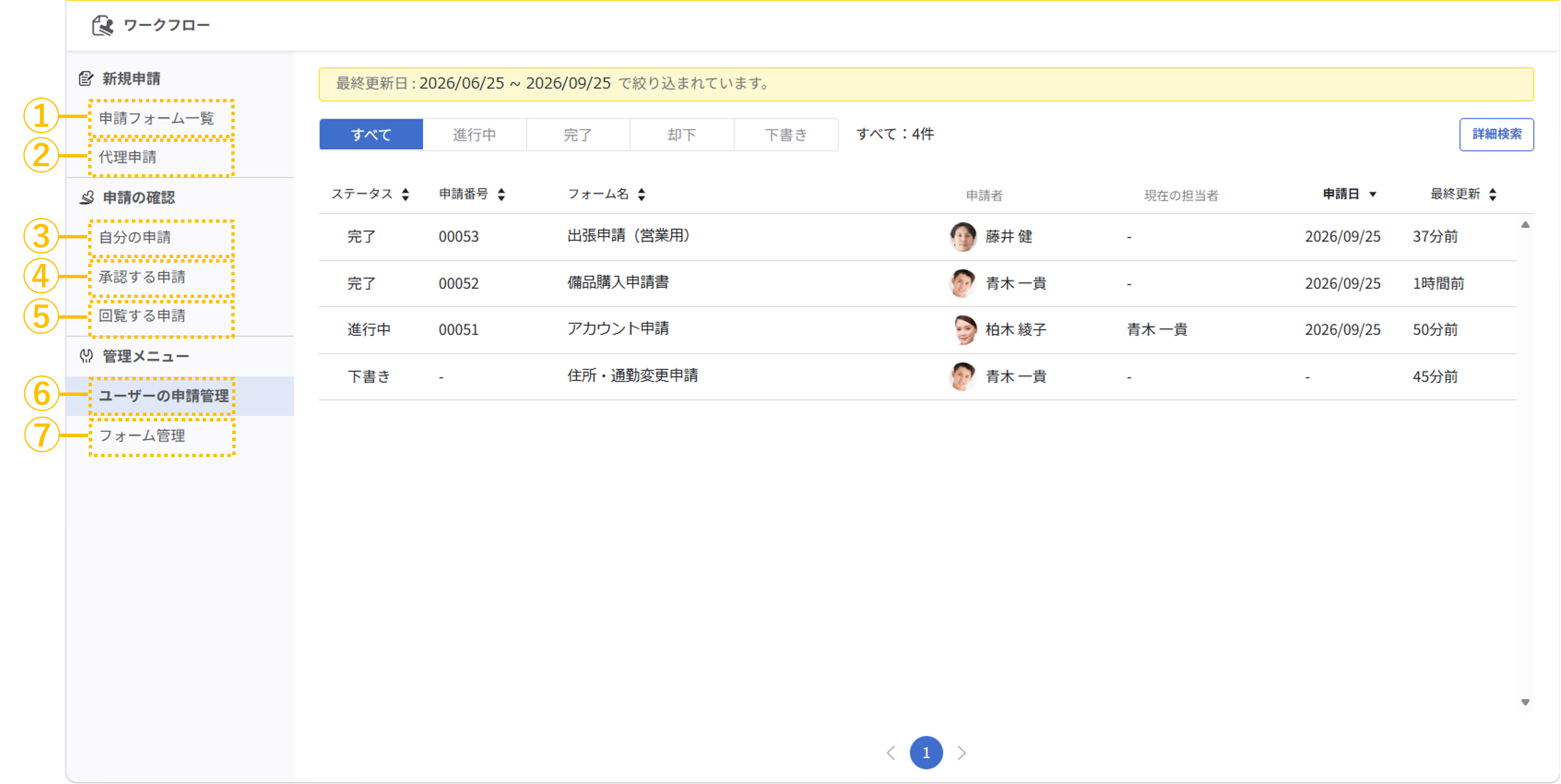Click application number 00052
This screenshot has height=784, width=1561.
coord(459,284)
